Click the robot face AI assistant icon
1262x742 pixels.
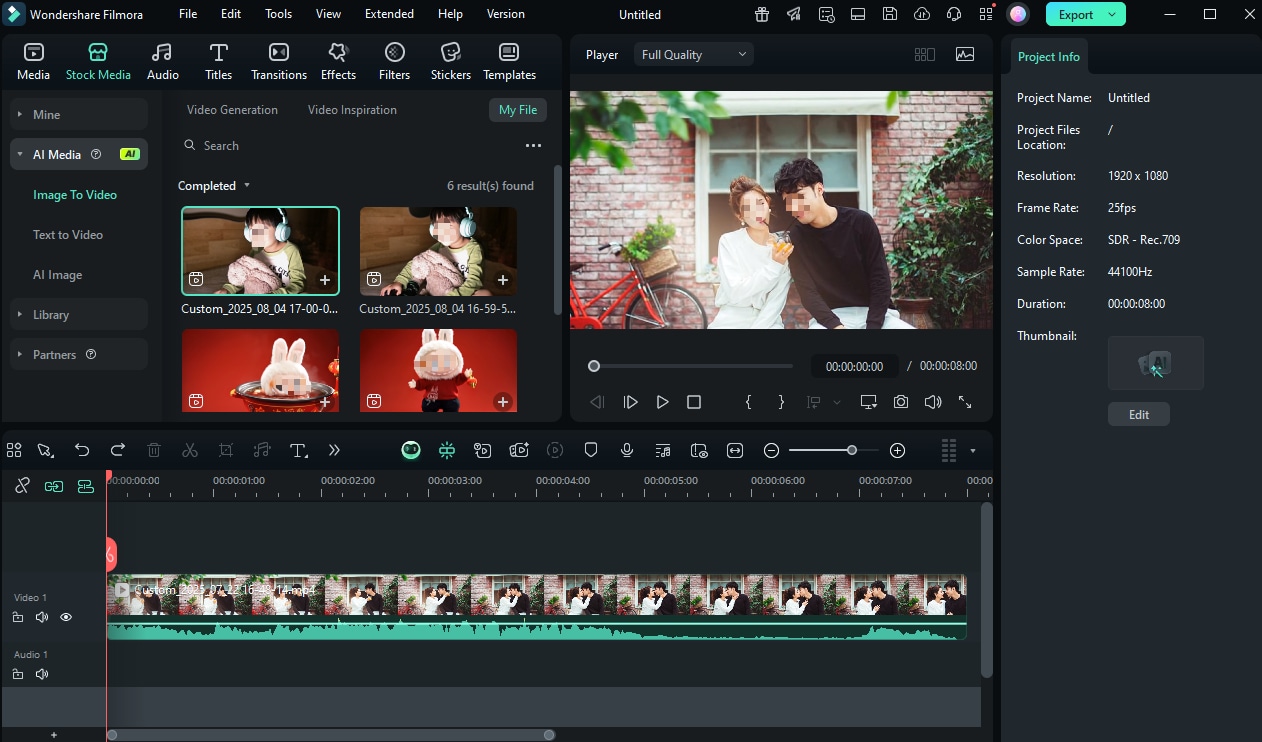coord(411,451)
